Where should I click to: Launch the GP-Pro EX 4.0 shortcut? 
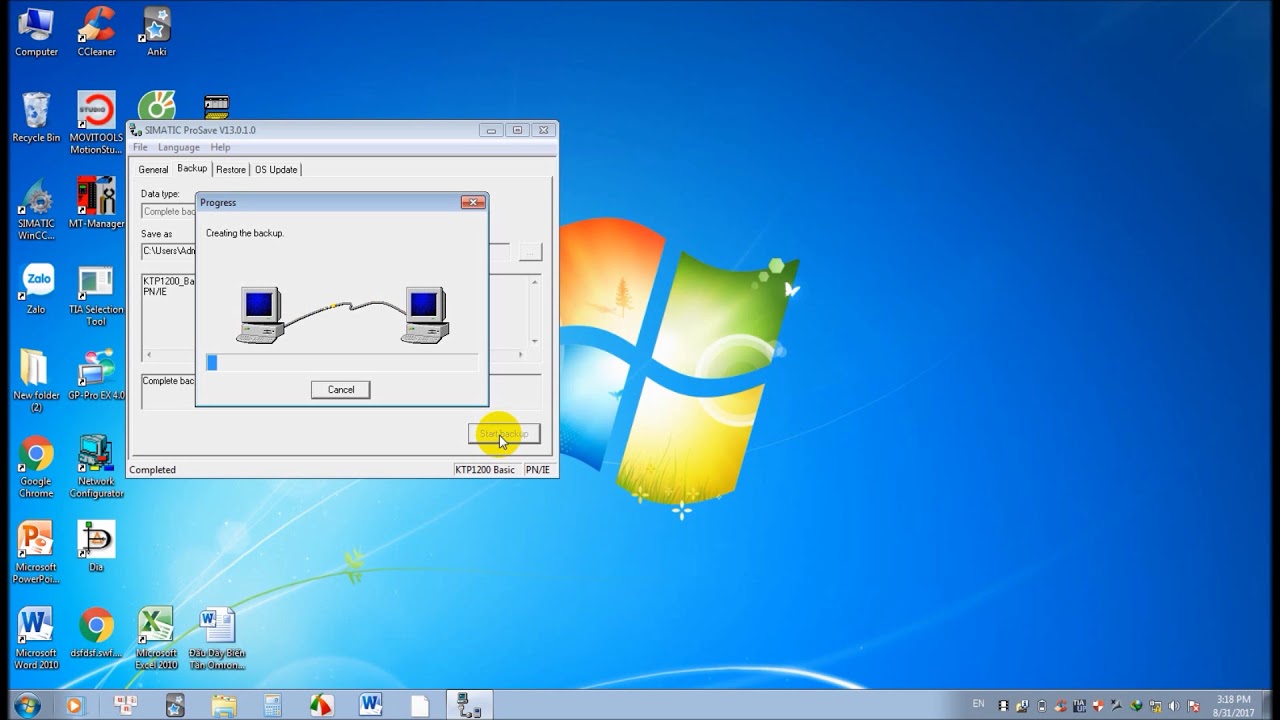pyautogui.click(x=97, y=375)
